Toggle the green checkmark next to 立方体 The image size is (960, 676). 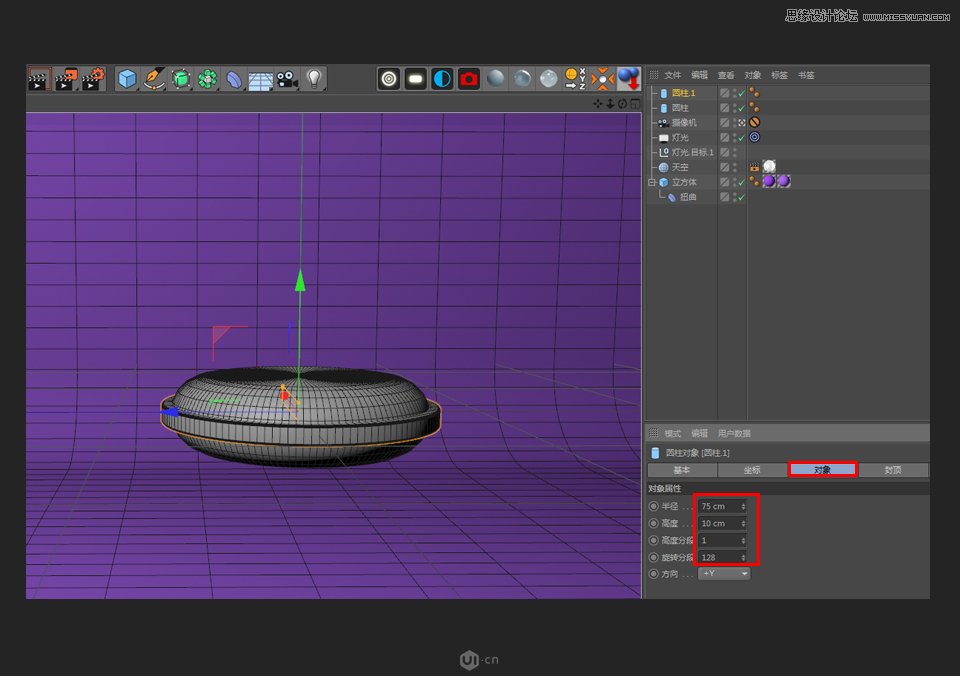(740, 181)
